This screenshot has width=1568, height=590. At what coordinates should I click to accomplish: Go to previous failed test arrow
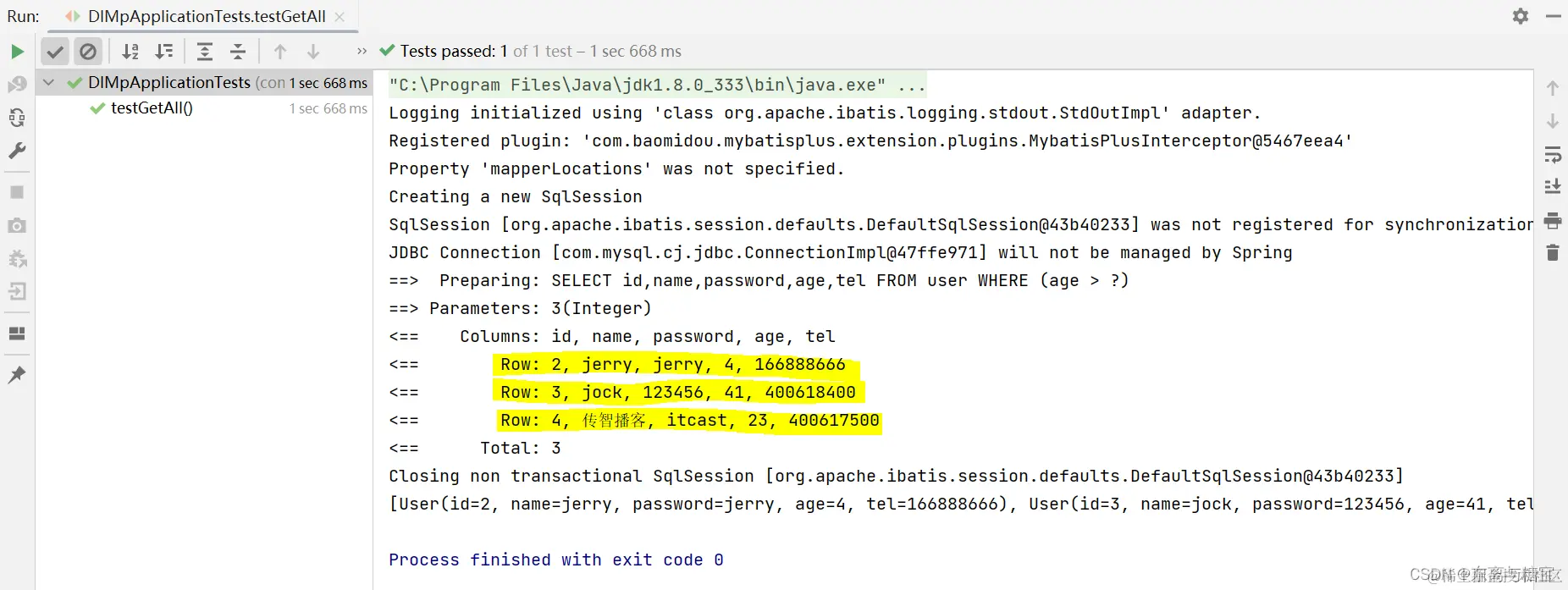280,52
